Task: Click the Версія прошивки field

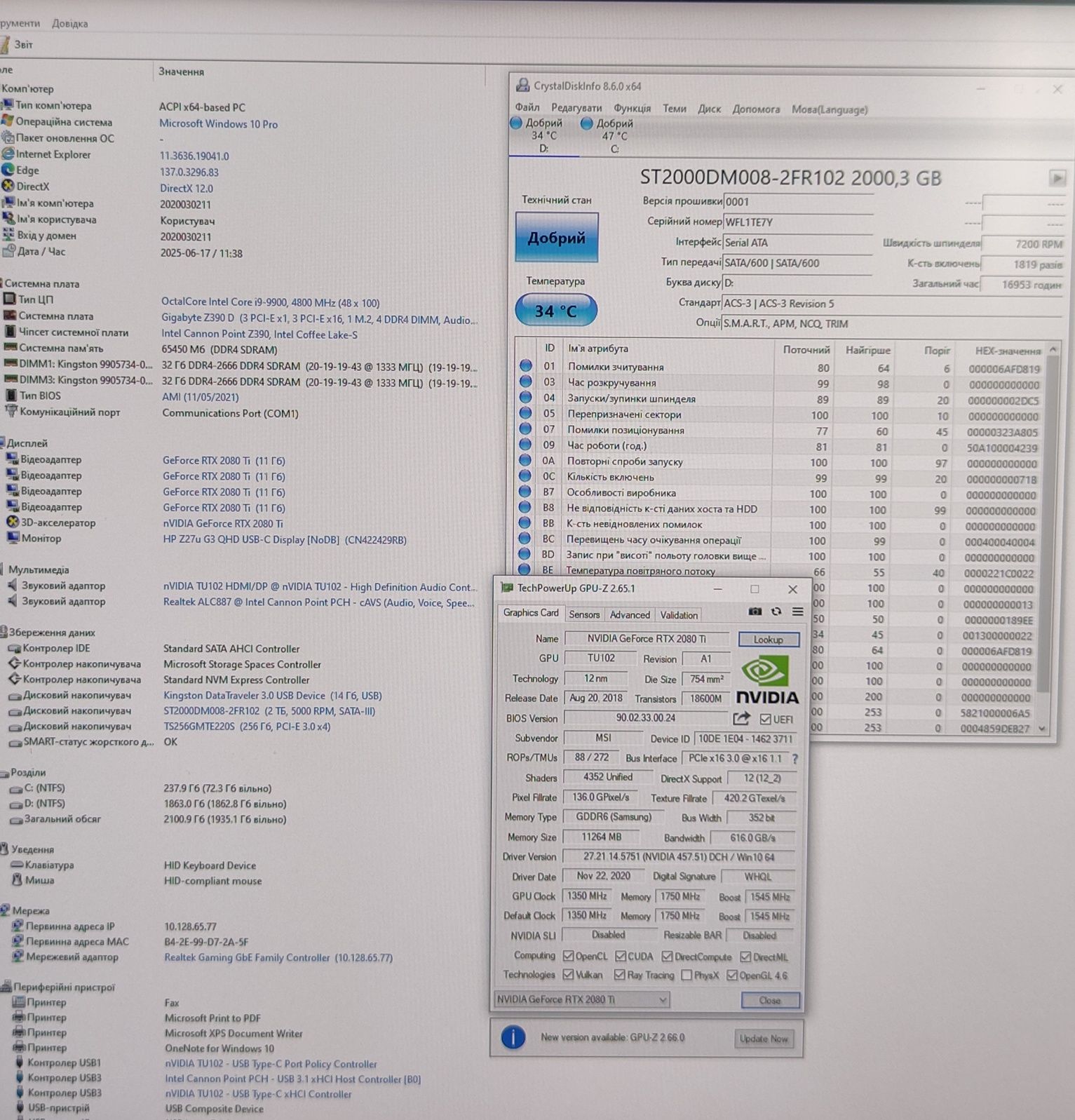Action: [x=798, y=201]
